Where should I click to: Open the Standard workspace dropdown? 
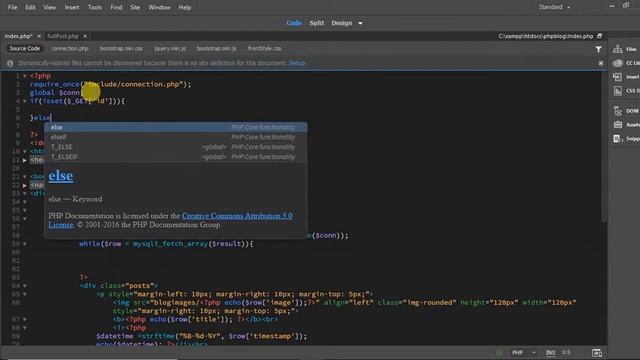tap(554, 7)
